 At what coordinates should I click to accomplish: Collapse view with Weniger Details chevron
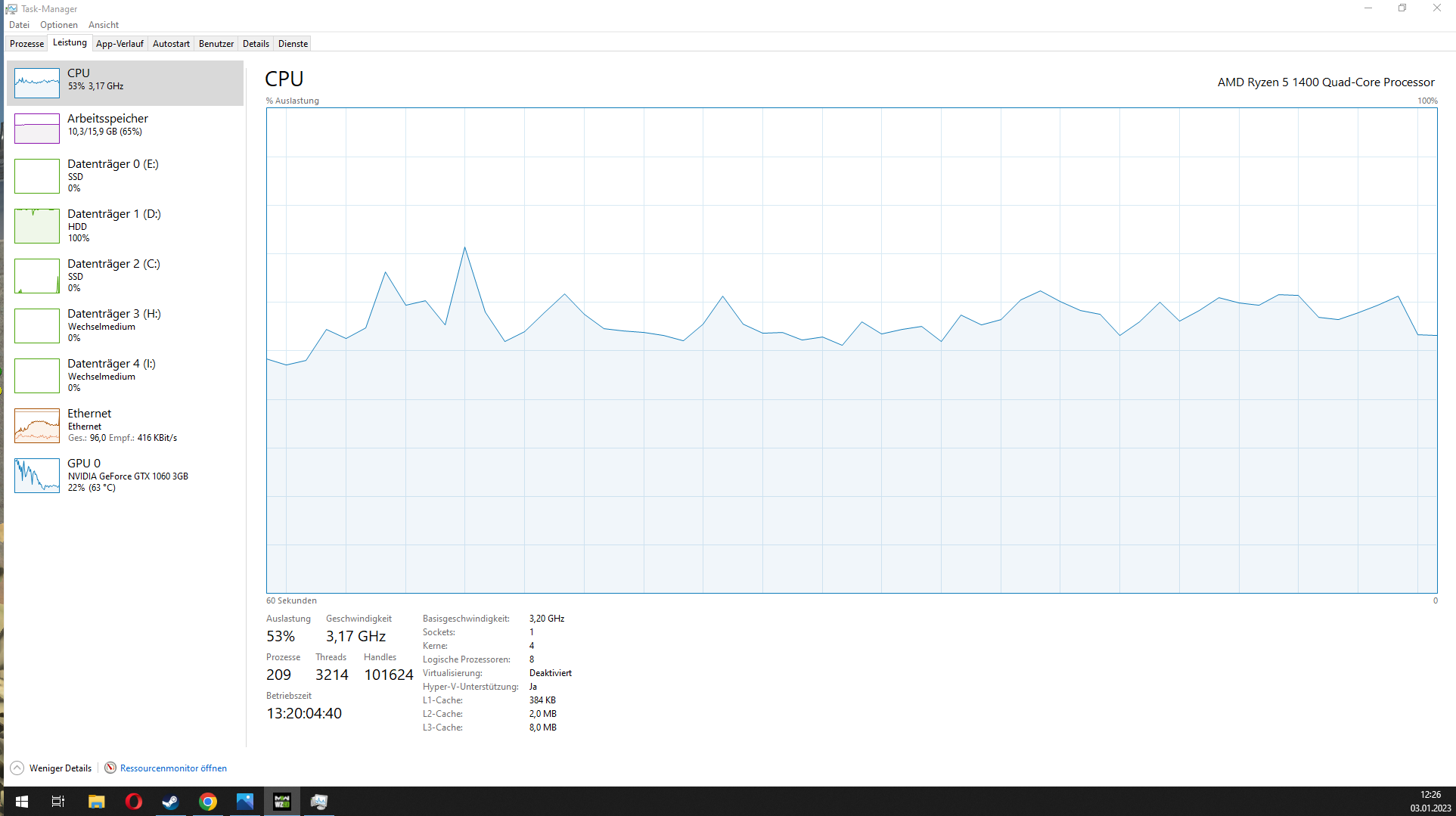click(x=17, y=768)
